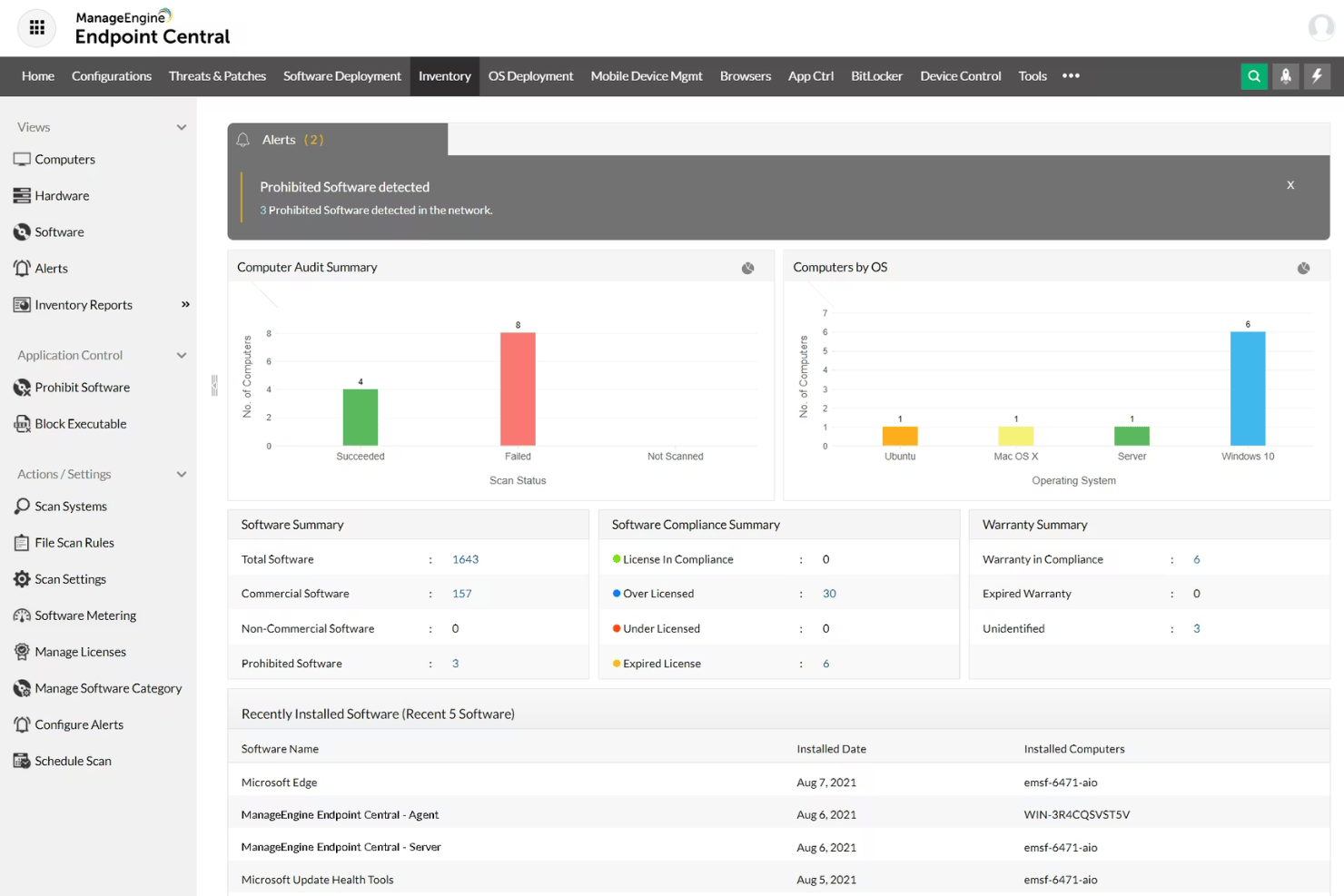Open the rocket quick-launch icon
Image resolution: width=1344 pixels, height=896 pixels.
point(1286,76)
